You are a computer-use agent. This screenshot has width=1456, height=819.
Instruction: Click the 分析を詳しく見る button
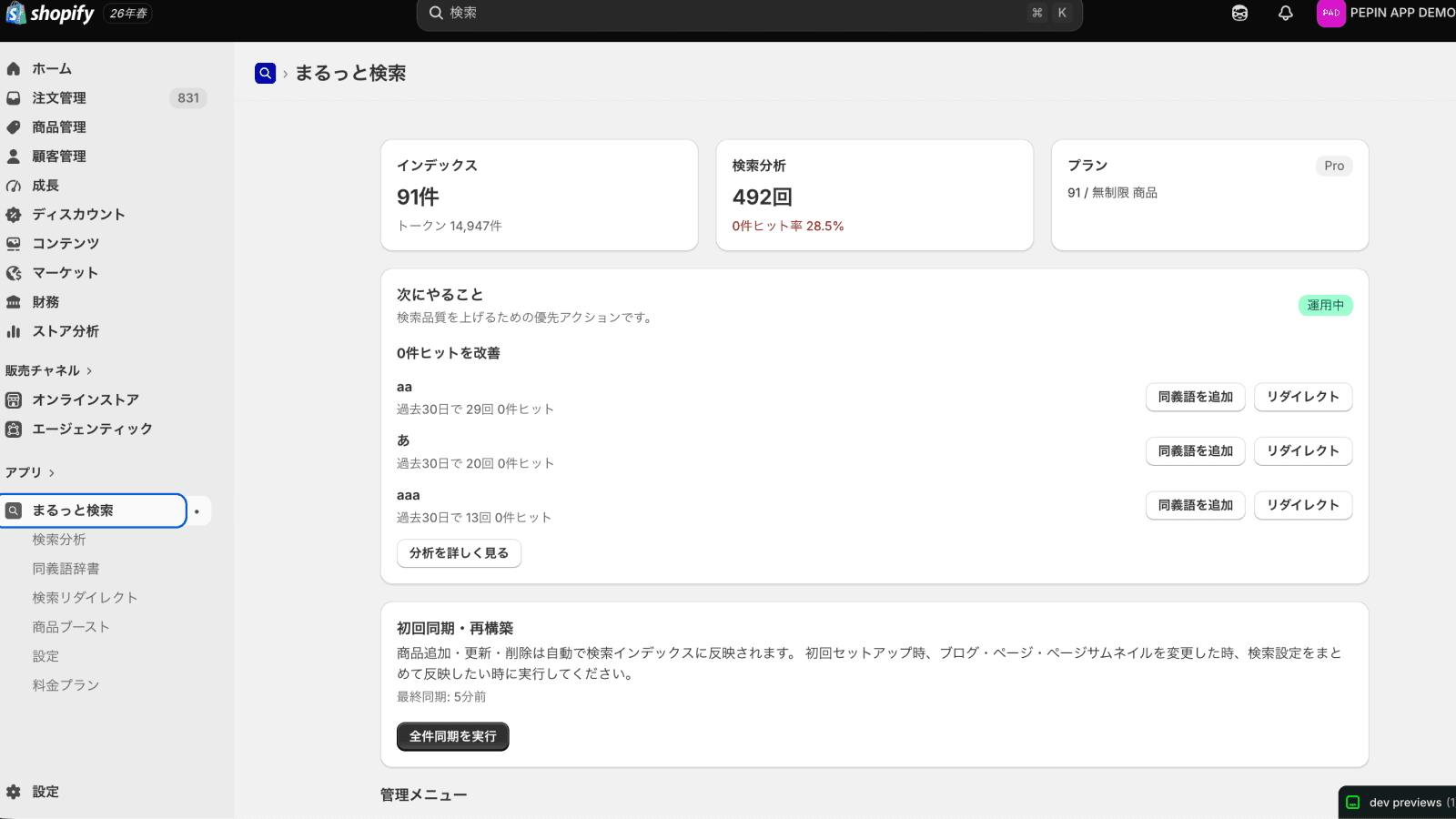(459, 553)
